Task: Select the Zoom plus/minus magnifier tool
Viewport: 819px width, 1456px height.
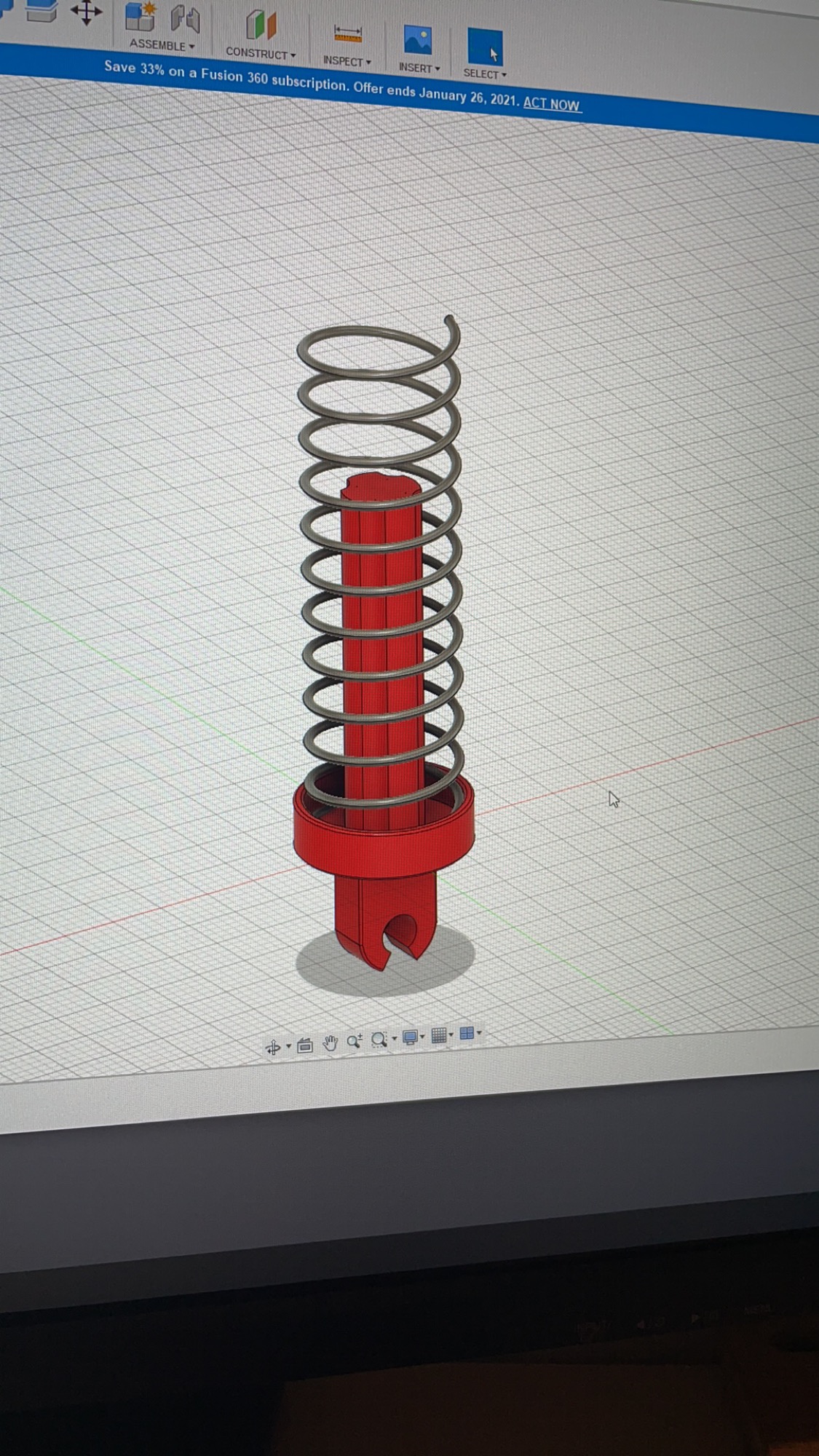Action: [355, 1041]
